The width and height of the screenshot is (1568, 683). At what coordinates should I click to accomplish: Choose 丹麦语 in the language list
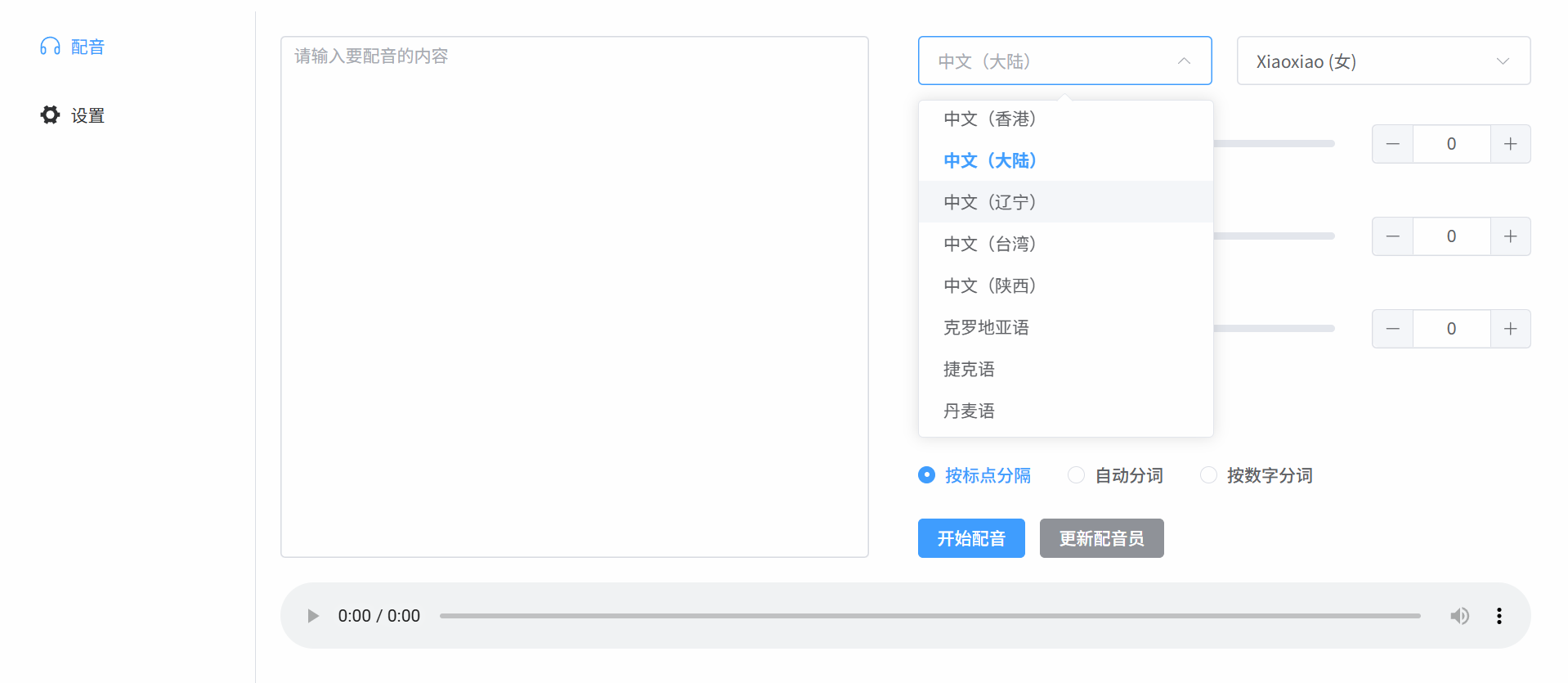(1065, 411)
